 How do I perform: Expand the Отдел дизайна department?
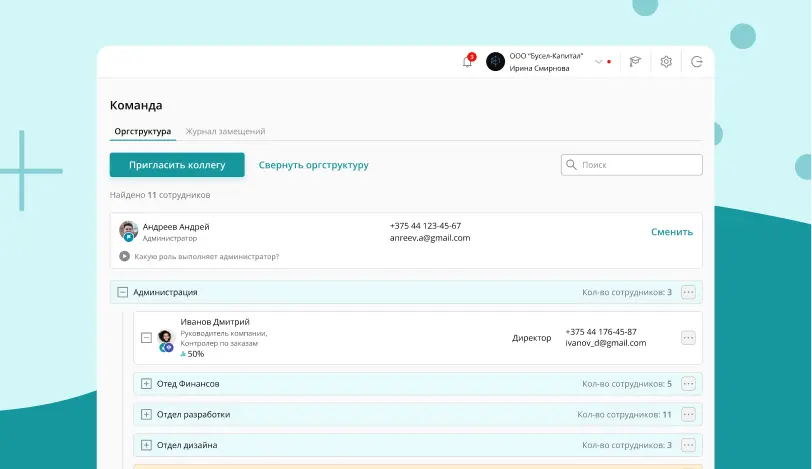tap(146, 445)
